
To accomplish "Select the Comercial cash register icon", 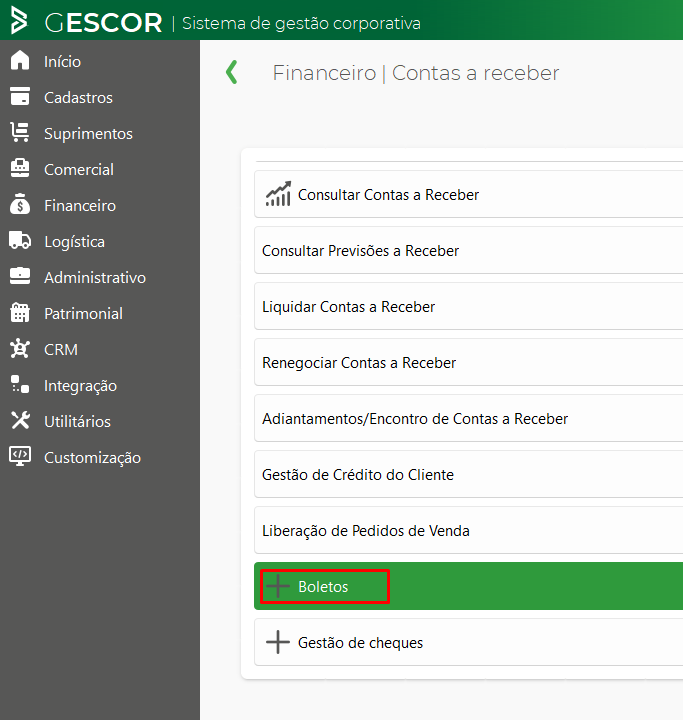I will [20, 169].
